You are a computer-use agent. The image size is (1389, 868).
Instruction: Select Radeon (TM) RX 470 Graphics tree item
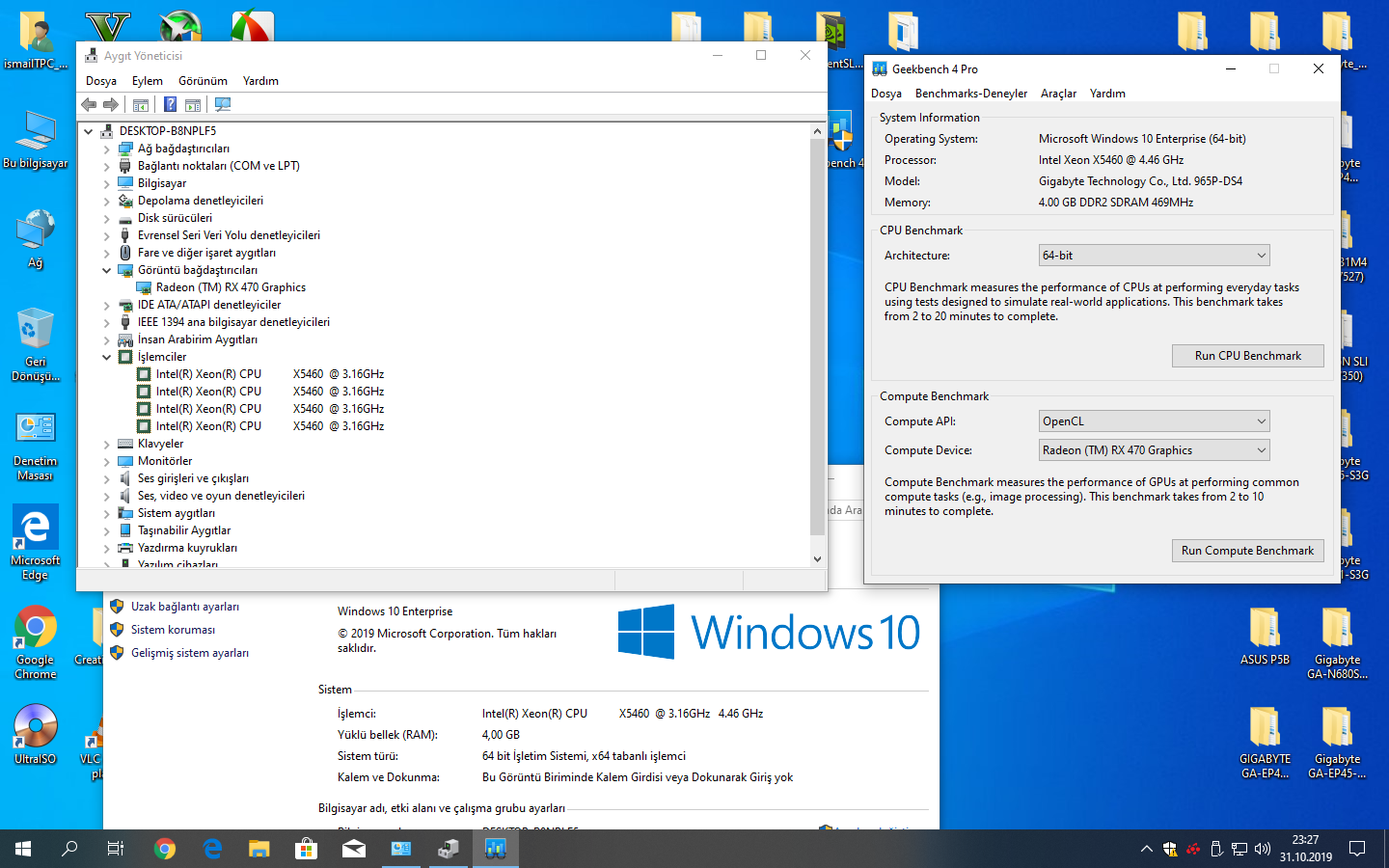[231, 287]
